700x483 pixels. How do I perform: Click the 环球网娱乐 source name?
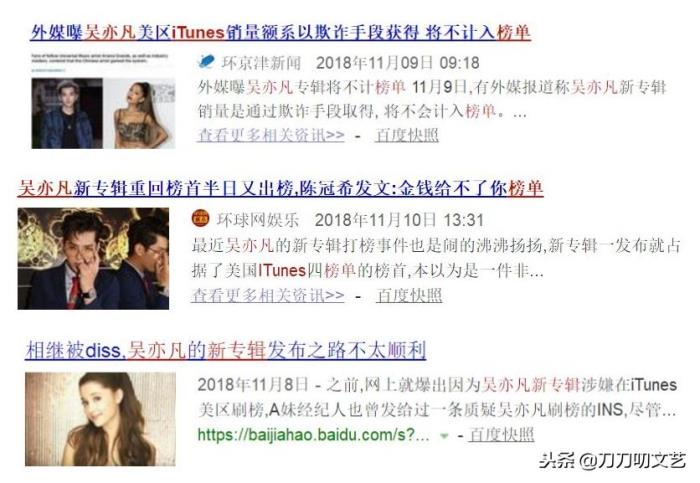(258, 220)
